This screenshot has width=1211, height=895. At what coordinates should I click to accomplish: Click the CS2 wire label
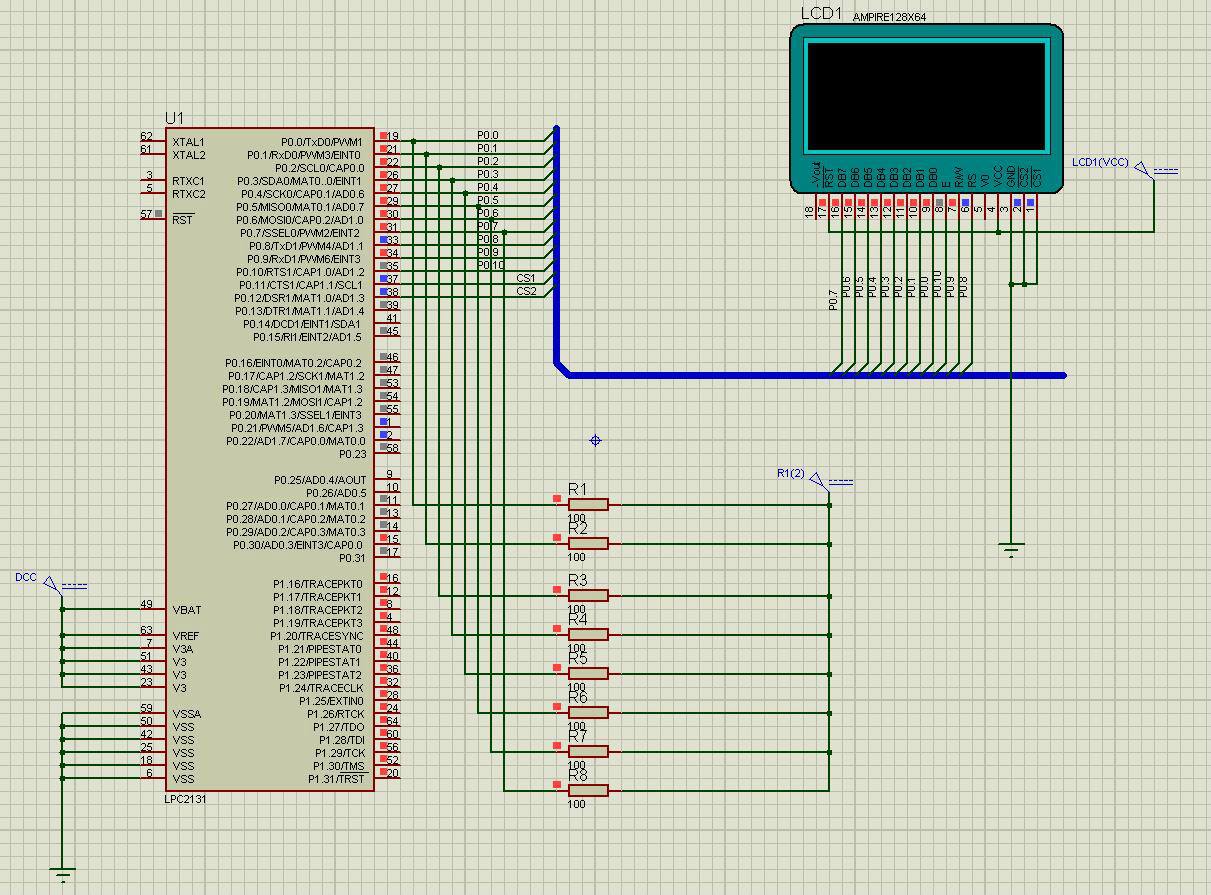tap(526, 291)
